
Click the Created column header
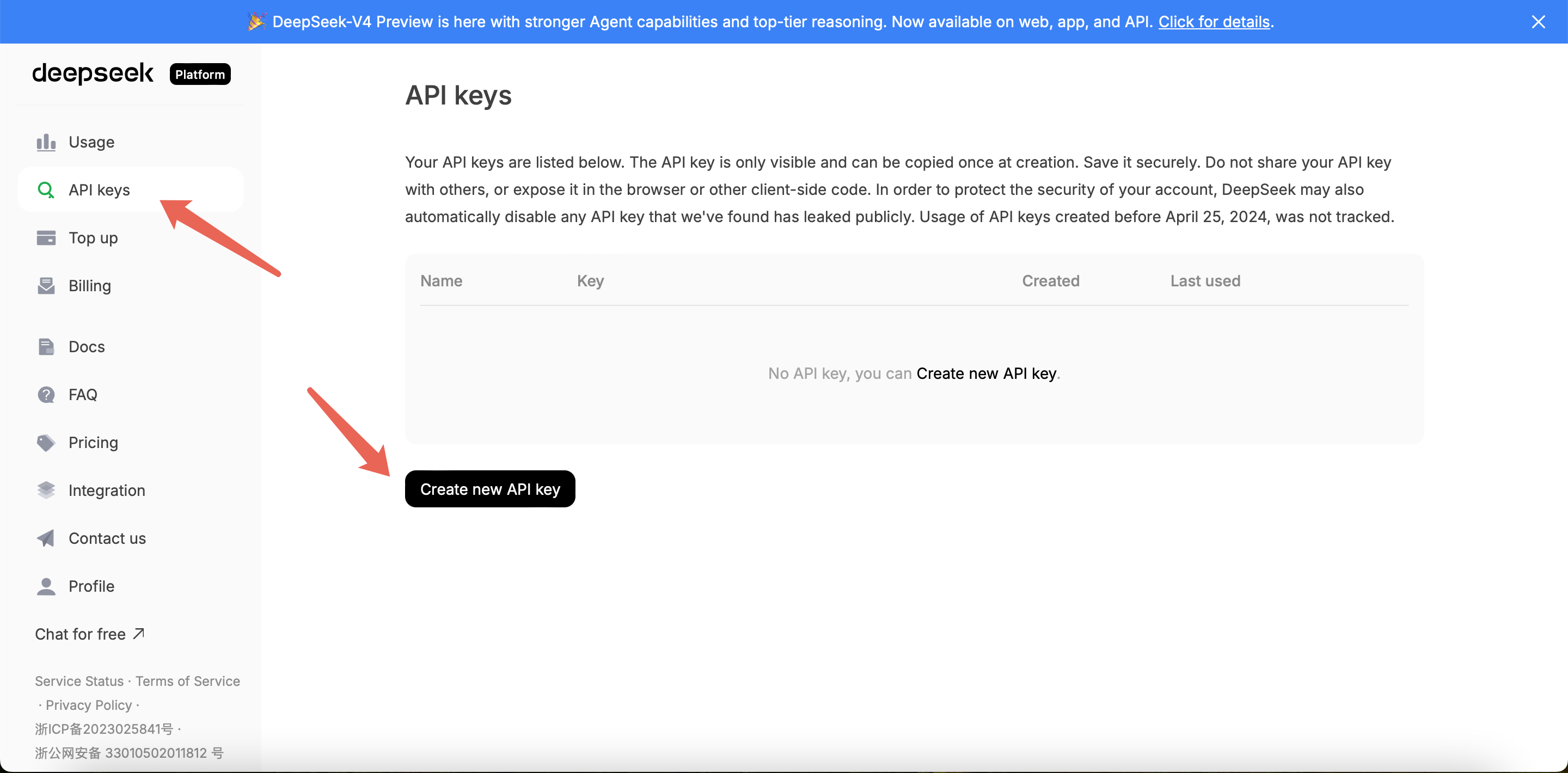(1051, 281)
